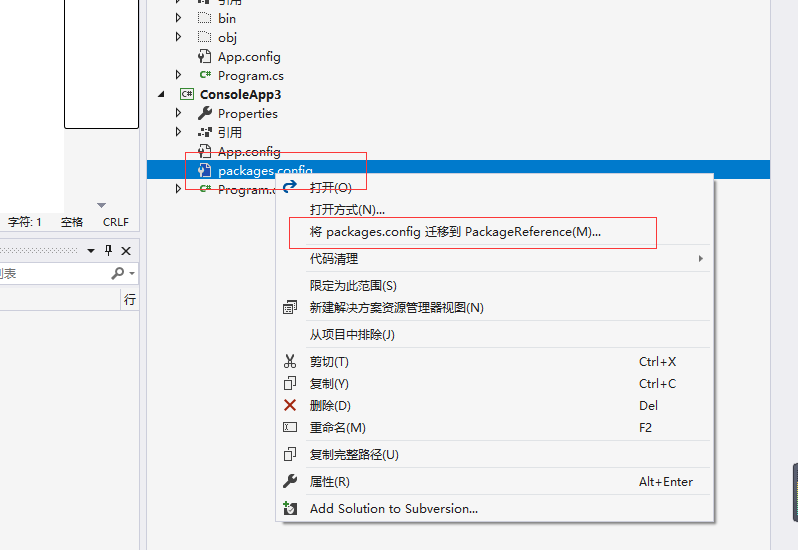
Task: Click the 行 column header
Action: pyautogui.click(x=129, y=300)
